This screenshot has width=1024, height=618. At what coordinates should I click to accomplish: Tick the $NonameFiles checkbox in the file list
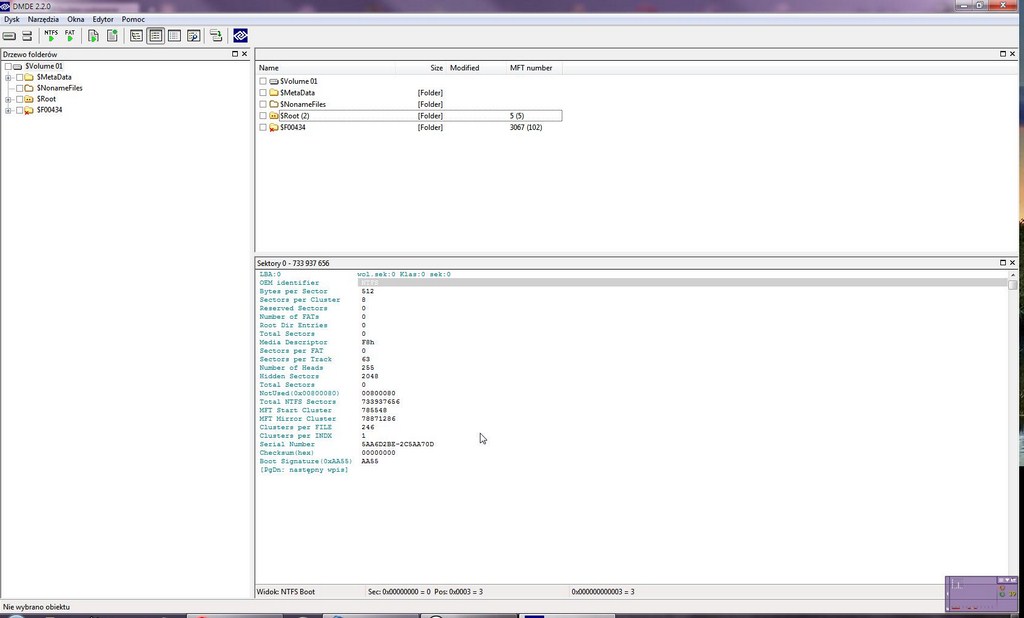(263, 105)
